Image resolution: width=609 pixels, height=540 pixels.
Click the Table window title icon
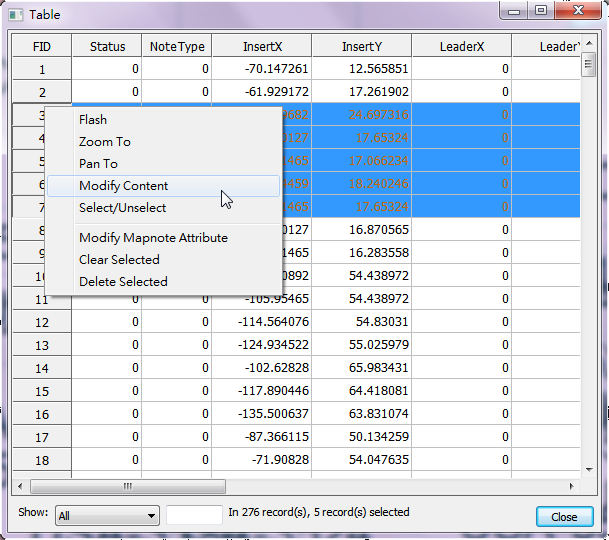16,14
